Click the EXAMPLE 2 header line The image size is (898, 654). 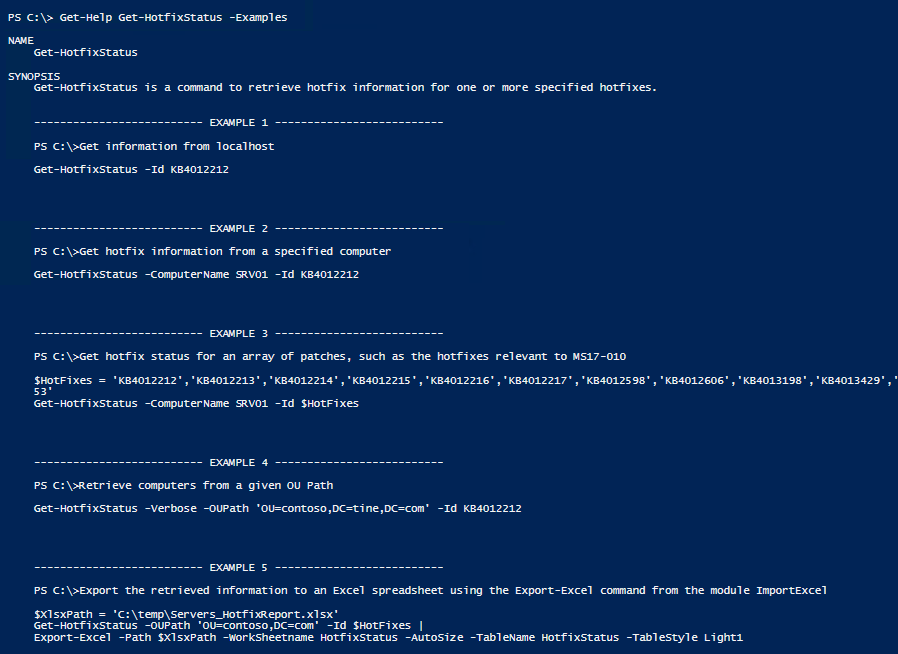(238, 228)
